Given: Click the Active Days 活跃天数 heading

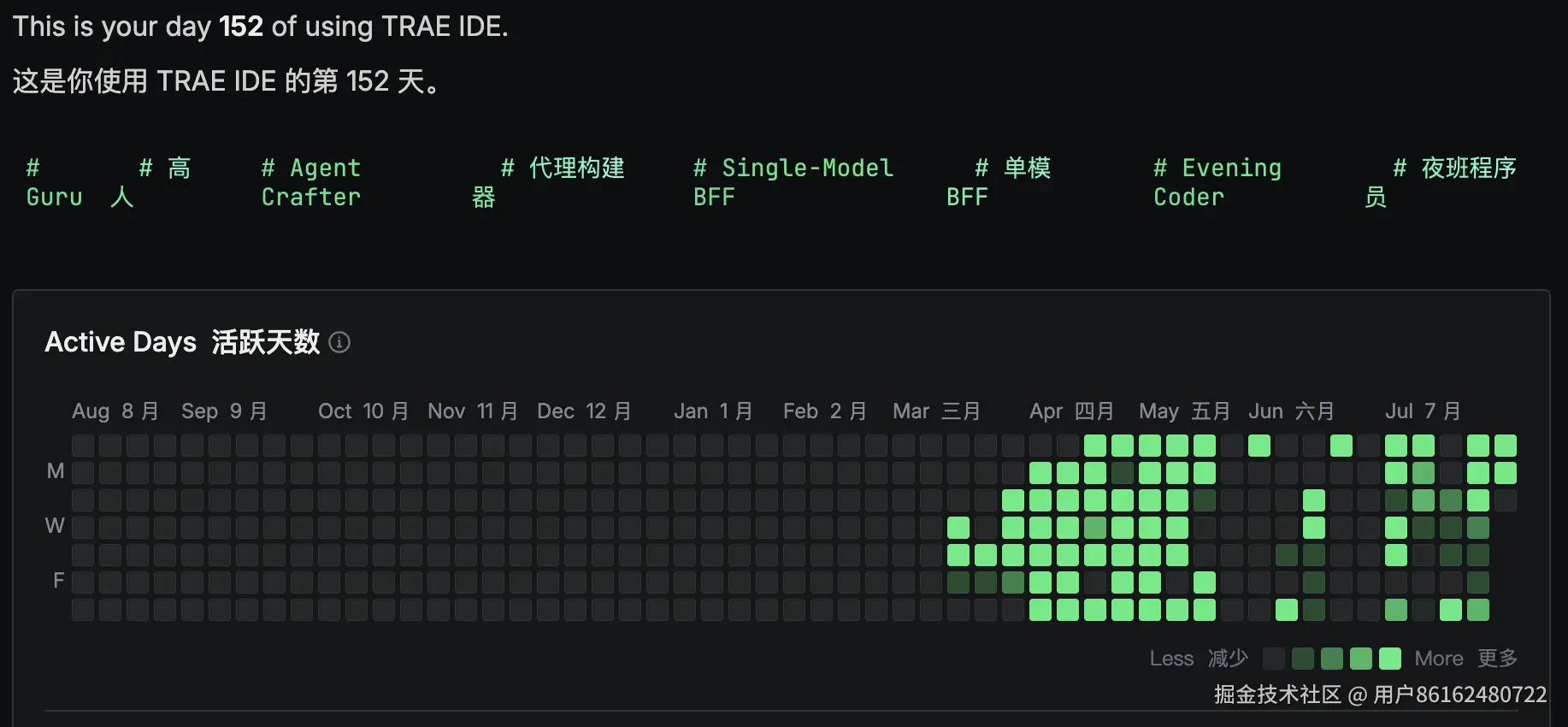Looking at the screenshot, I should [182, 342].
